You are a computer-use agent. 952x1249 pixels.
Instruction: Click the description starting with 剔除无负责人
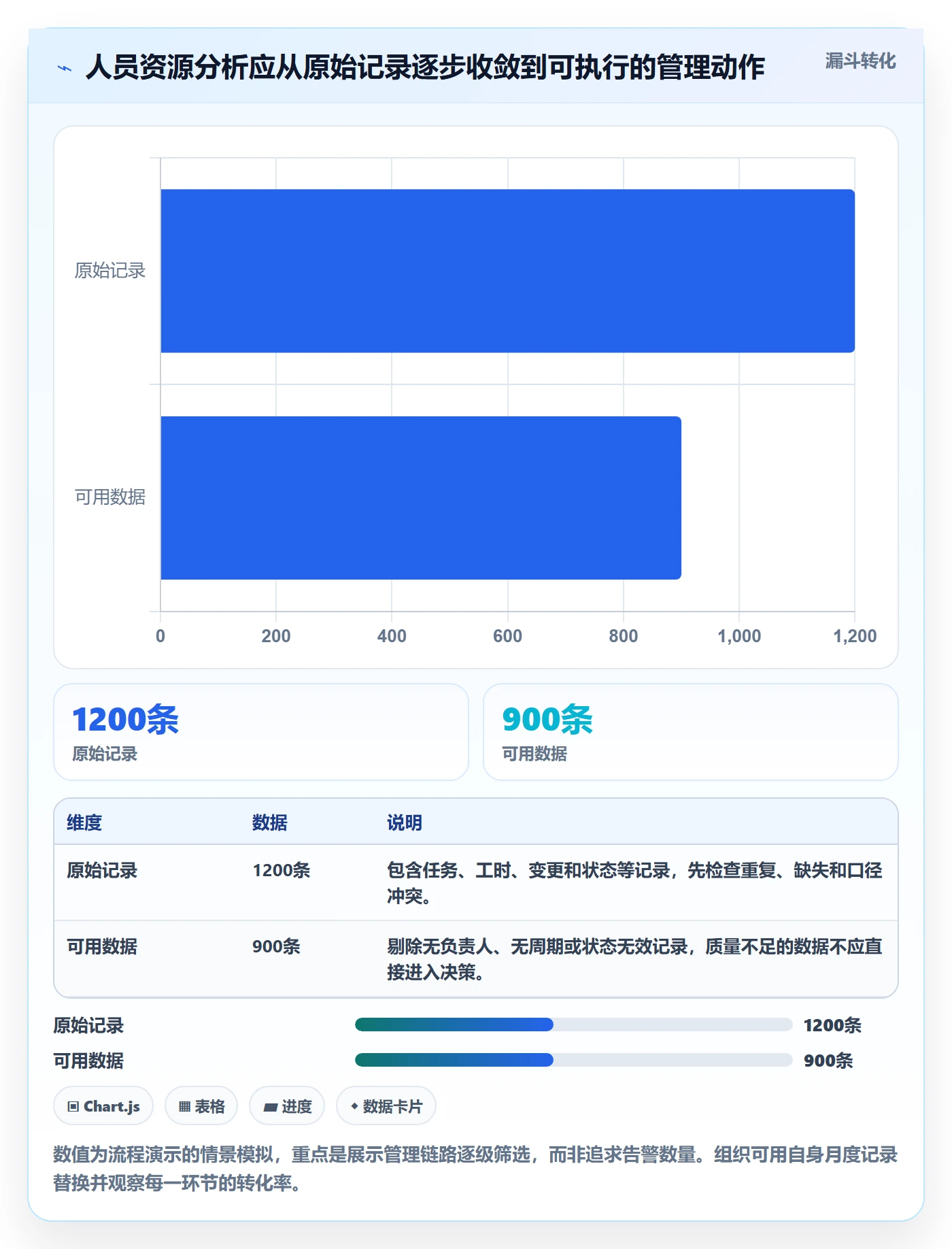[x=634, y=959]
